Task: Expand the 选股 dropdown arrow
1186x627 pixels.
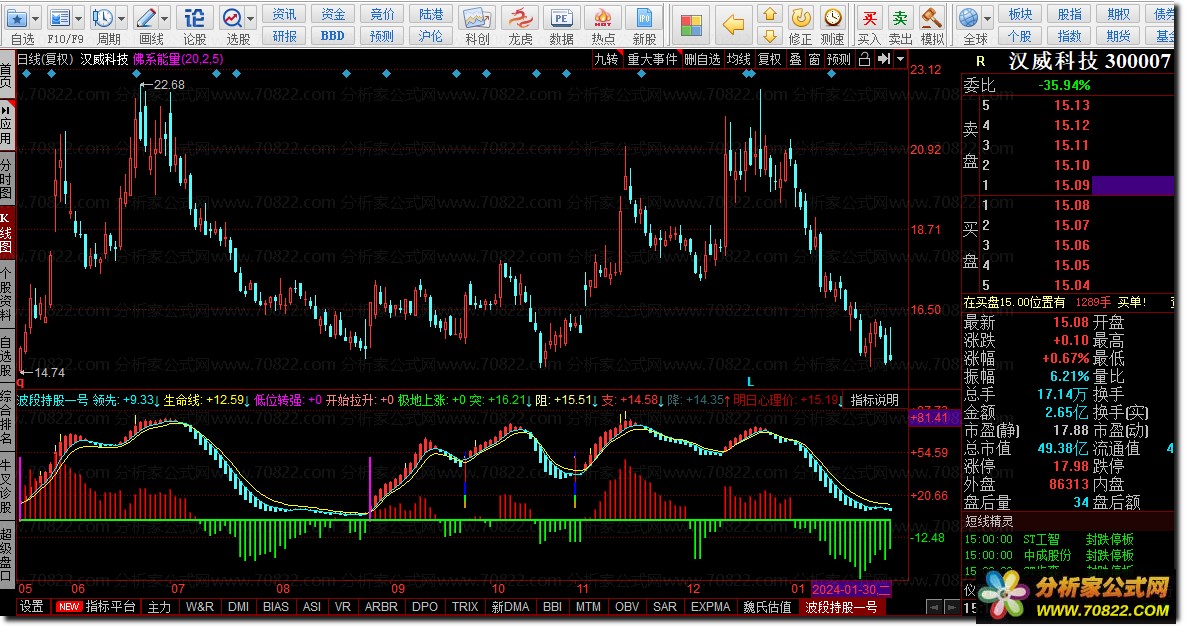Action: pos(250,18)
